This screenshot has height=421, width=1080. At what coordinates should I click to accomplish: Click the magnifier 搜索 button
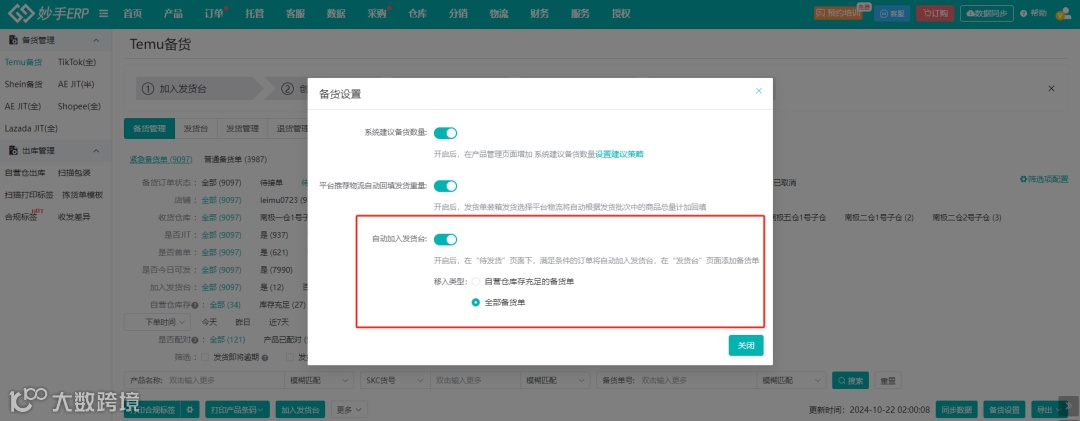pyautogui.click(x=850, y=380)
